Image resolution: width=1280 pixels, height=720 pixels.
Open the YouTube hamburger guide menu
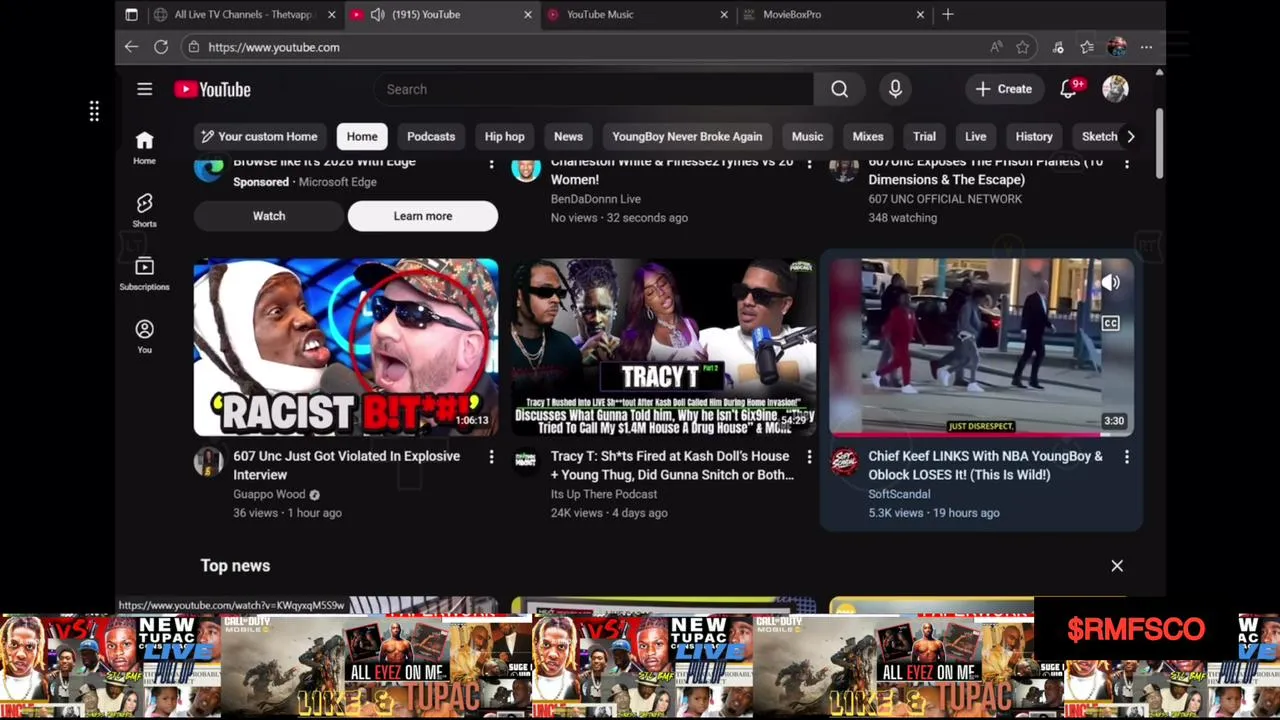(x=144, y=89)
